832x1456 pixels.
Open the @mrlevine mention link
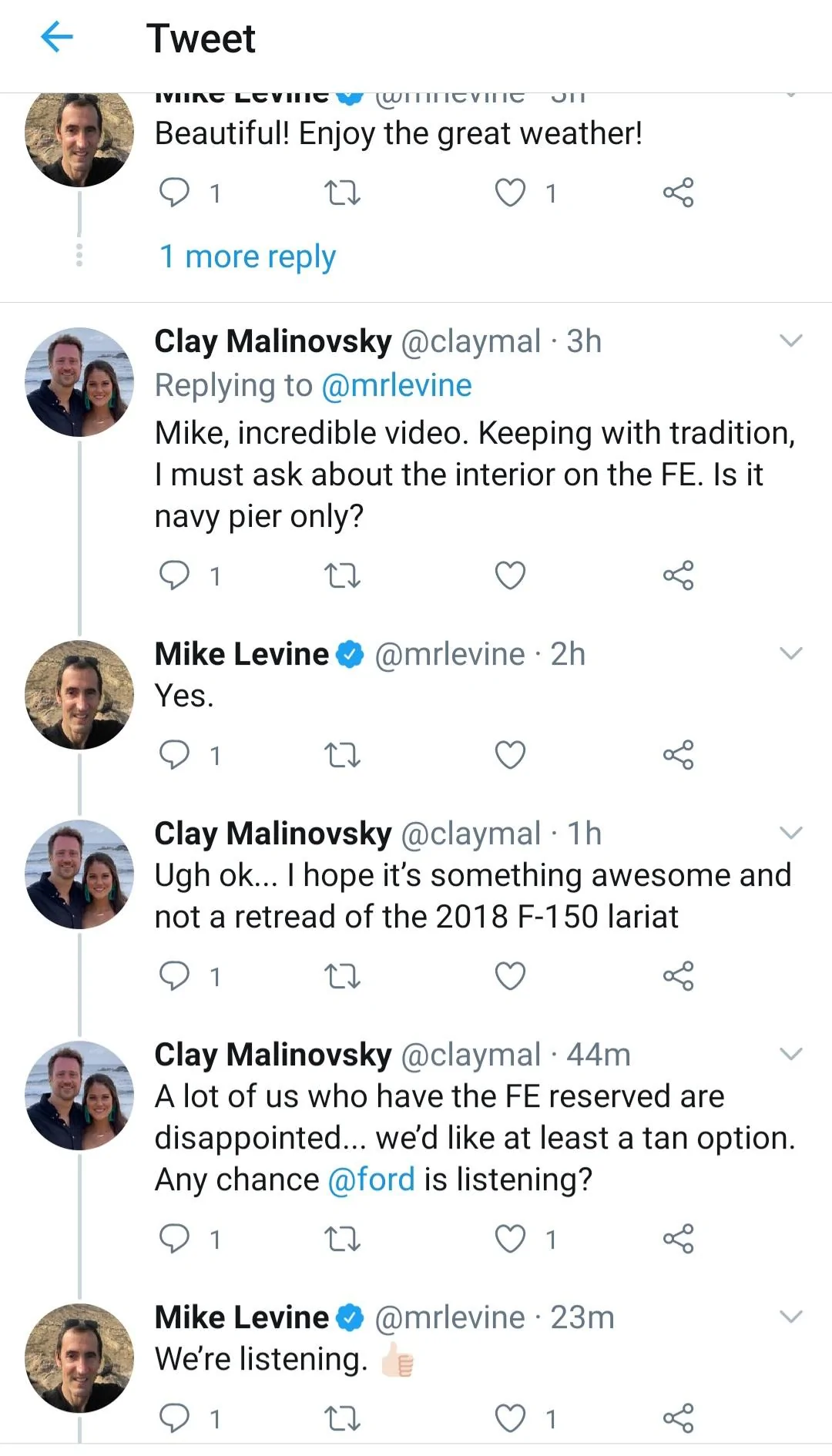pos(396,385)
